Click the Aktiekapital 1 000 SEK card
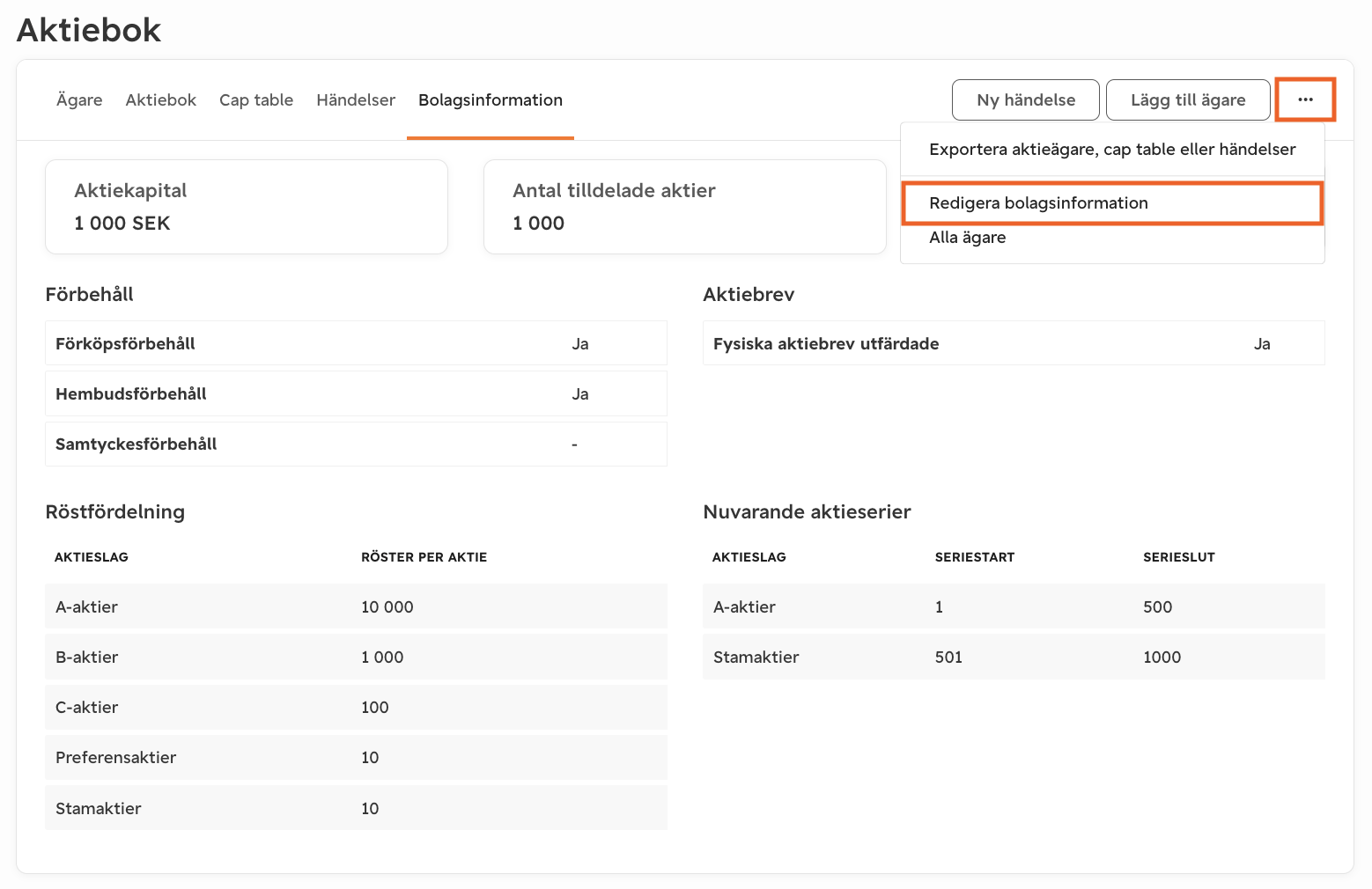This screenshot has width=1372, height=889. click(x=247, y=207)
